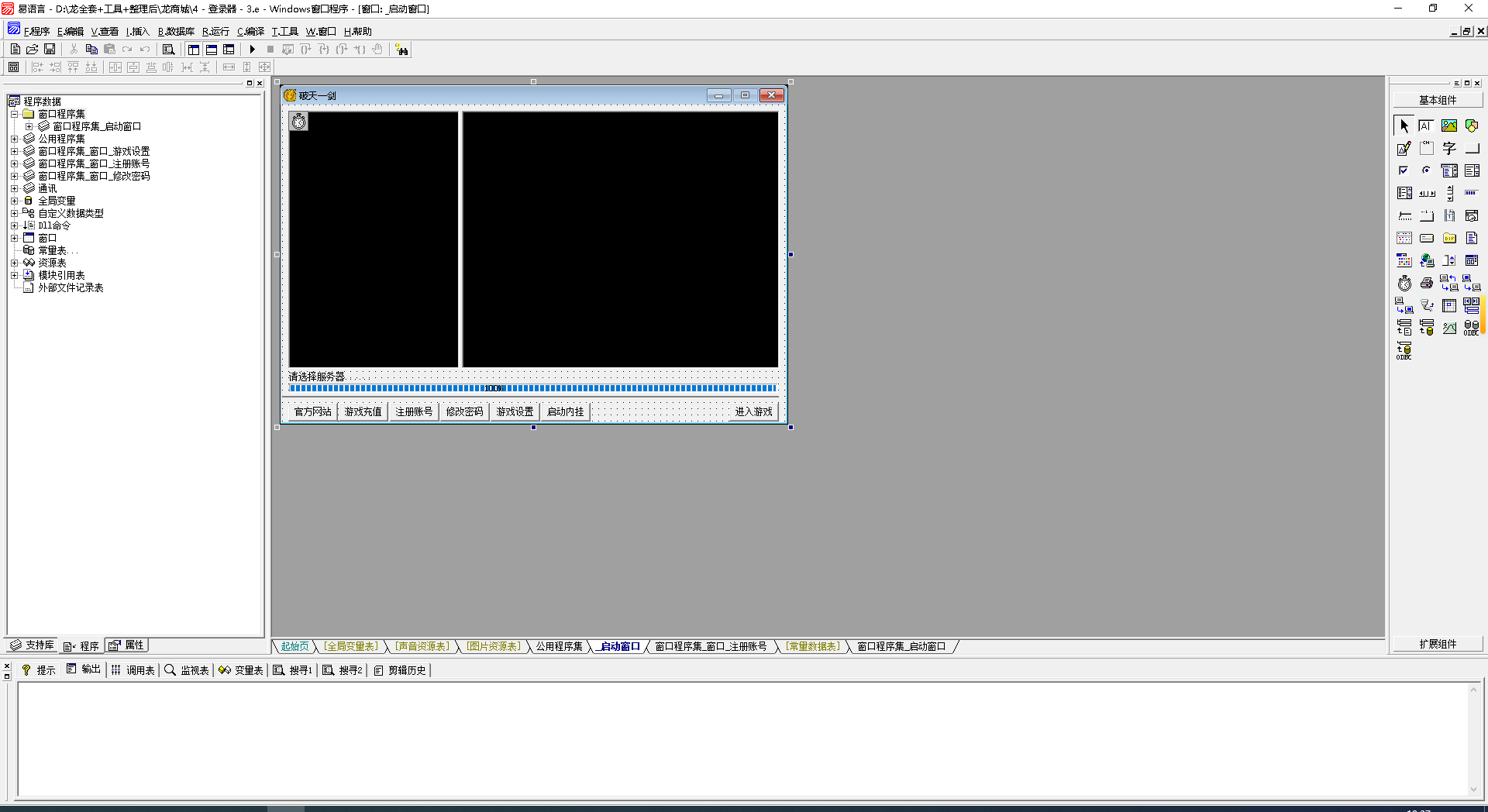Select the Radio Button component in palette

click(1427, 171)
